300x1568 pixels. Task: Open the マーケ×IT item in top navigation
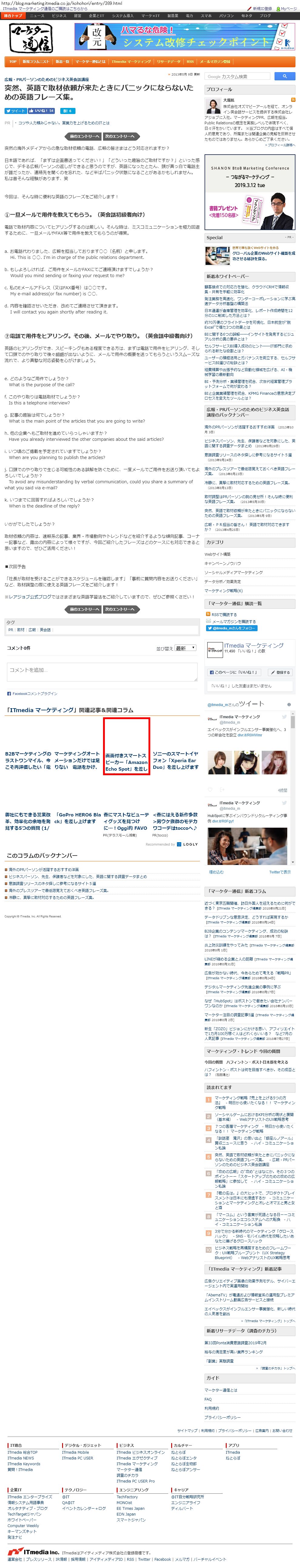(x=150, y=16)
